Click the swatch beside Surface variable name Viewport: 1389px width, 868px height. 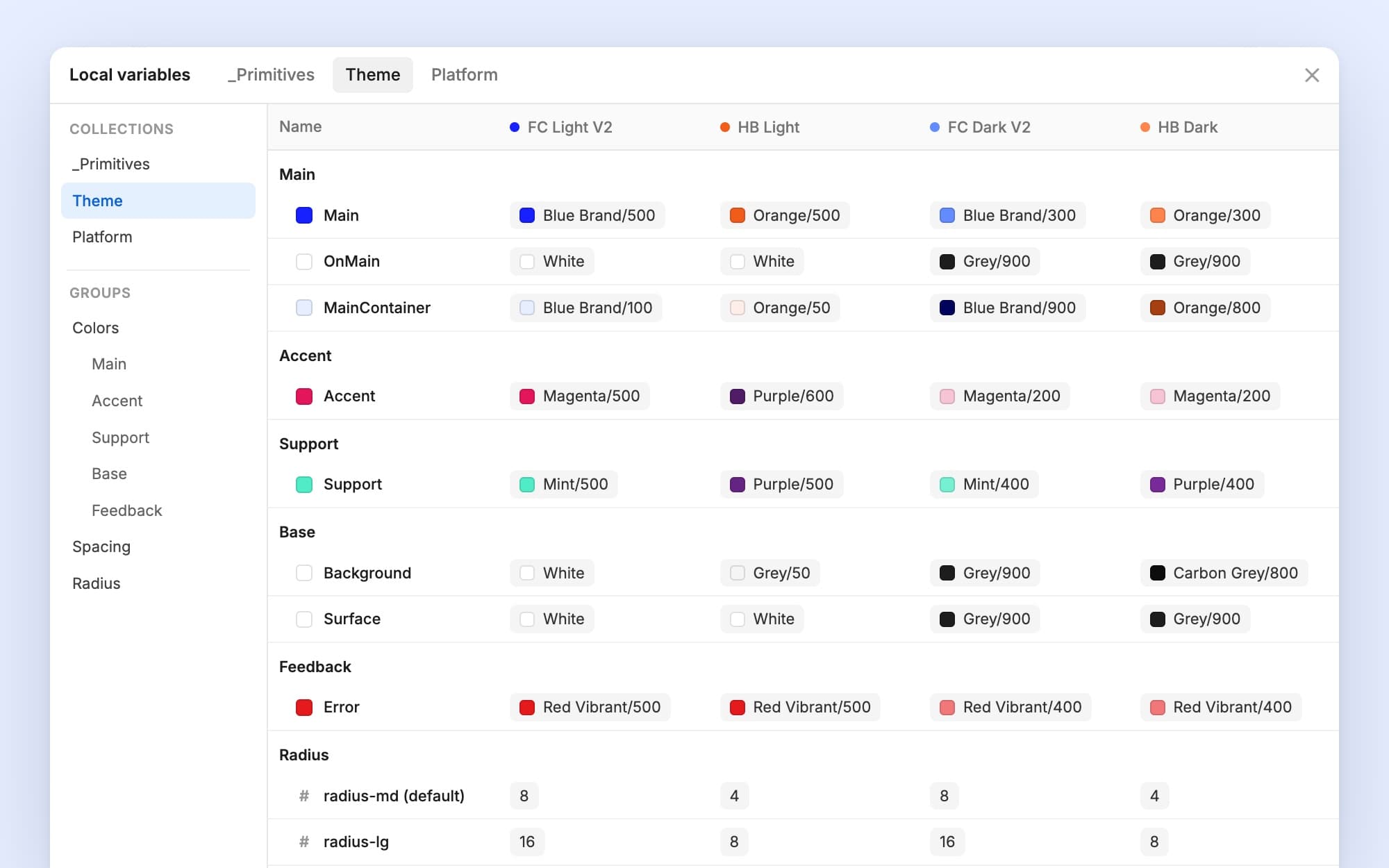click(304, 619)
